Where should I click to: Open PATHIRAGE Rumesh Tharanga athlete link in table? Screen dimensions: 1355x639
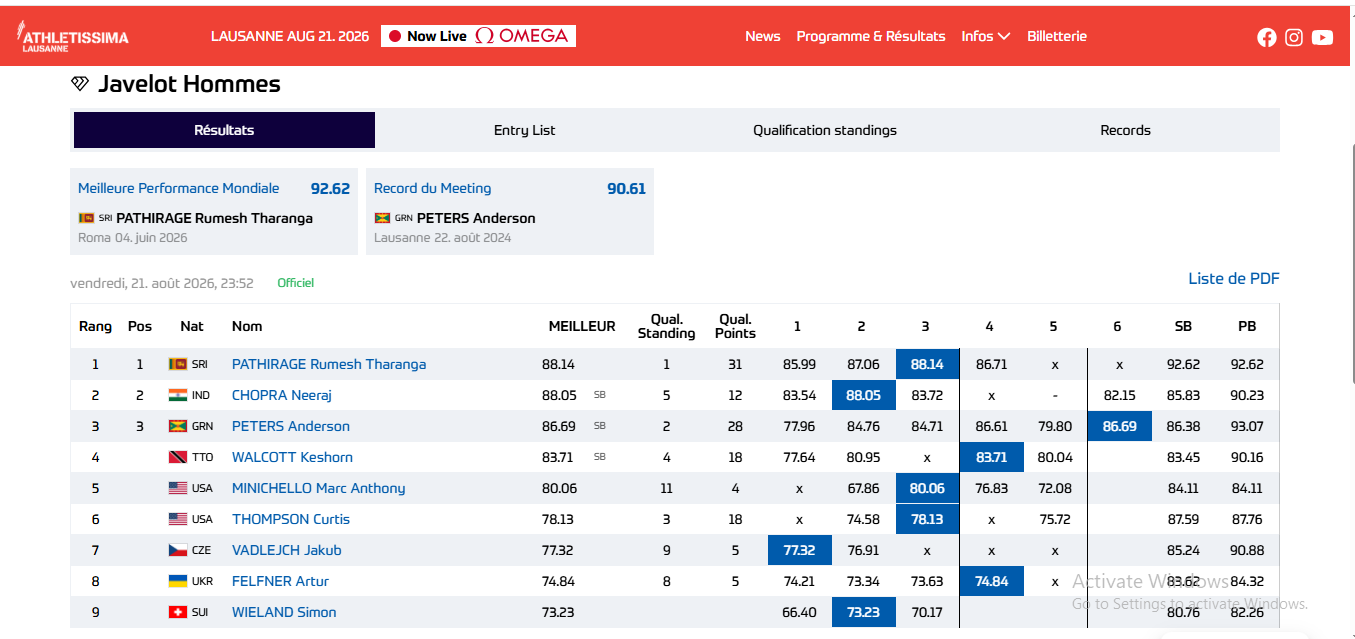tap(329, 364)
